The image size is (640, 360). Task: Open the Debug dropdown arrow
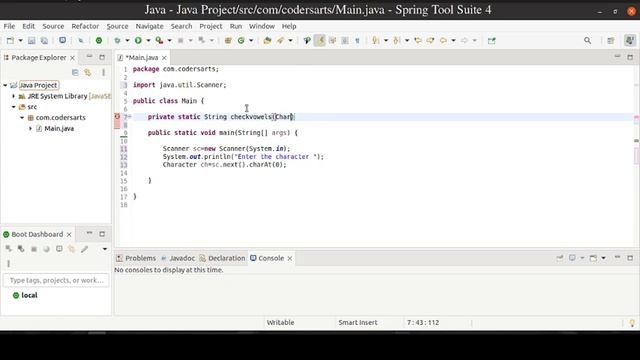click(x=127, y=40)
